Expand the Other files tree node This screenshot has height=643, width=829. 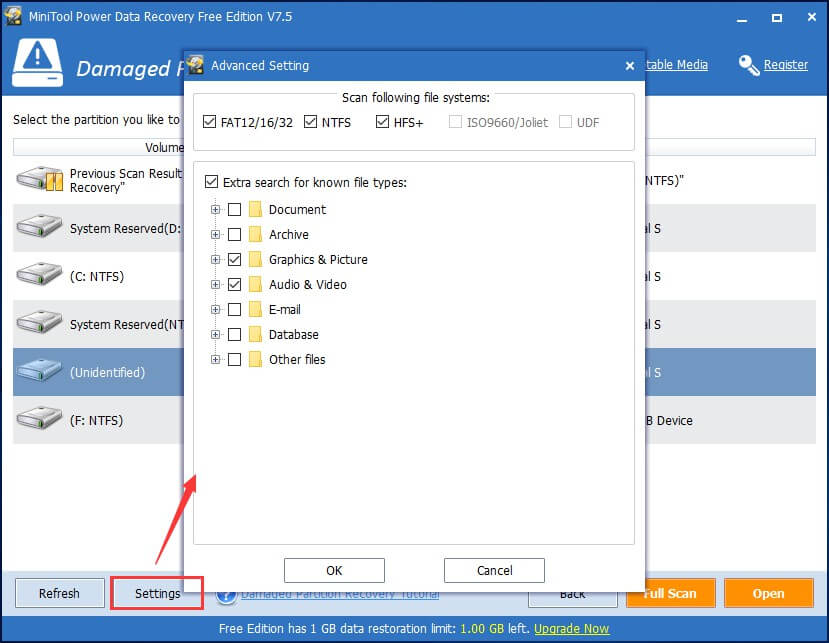point(215,360)
